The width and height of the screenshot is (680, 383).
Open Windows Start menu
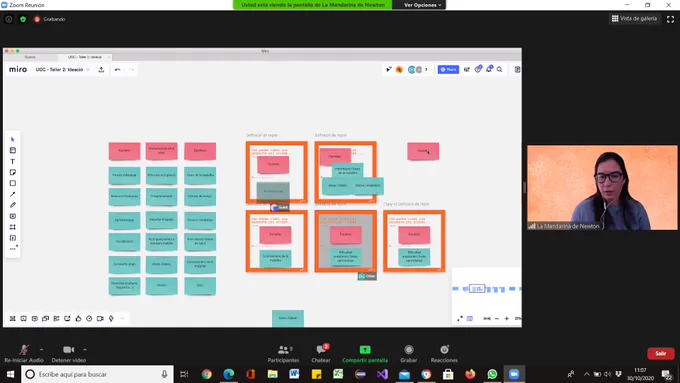tap(10, 374)
